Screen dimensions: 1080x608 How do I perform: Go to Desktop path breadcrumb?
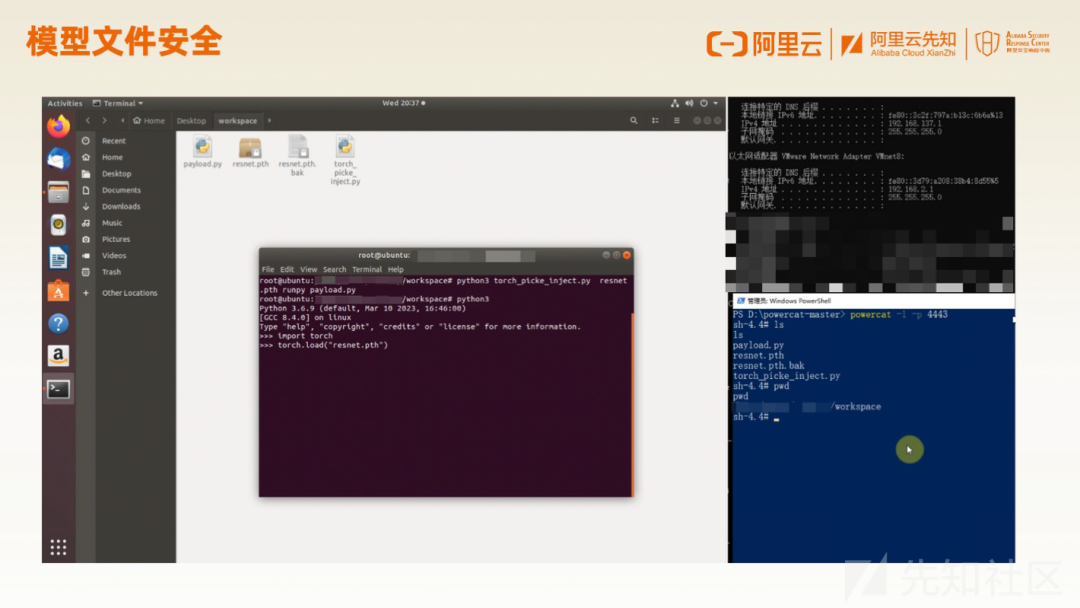coord(191,120)
